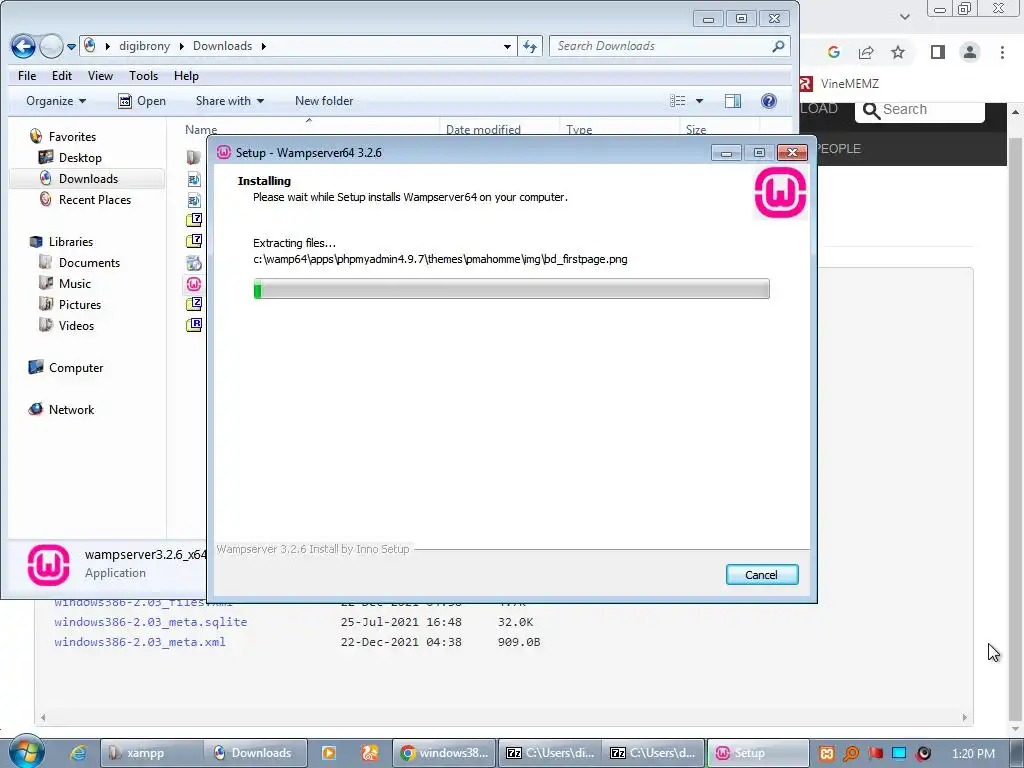
Task: Refresh the Downloads folder address bar
Action: click(530, 46)
